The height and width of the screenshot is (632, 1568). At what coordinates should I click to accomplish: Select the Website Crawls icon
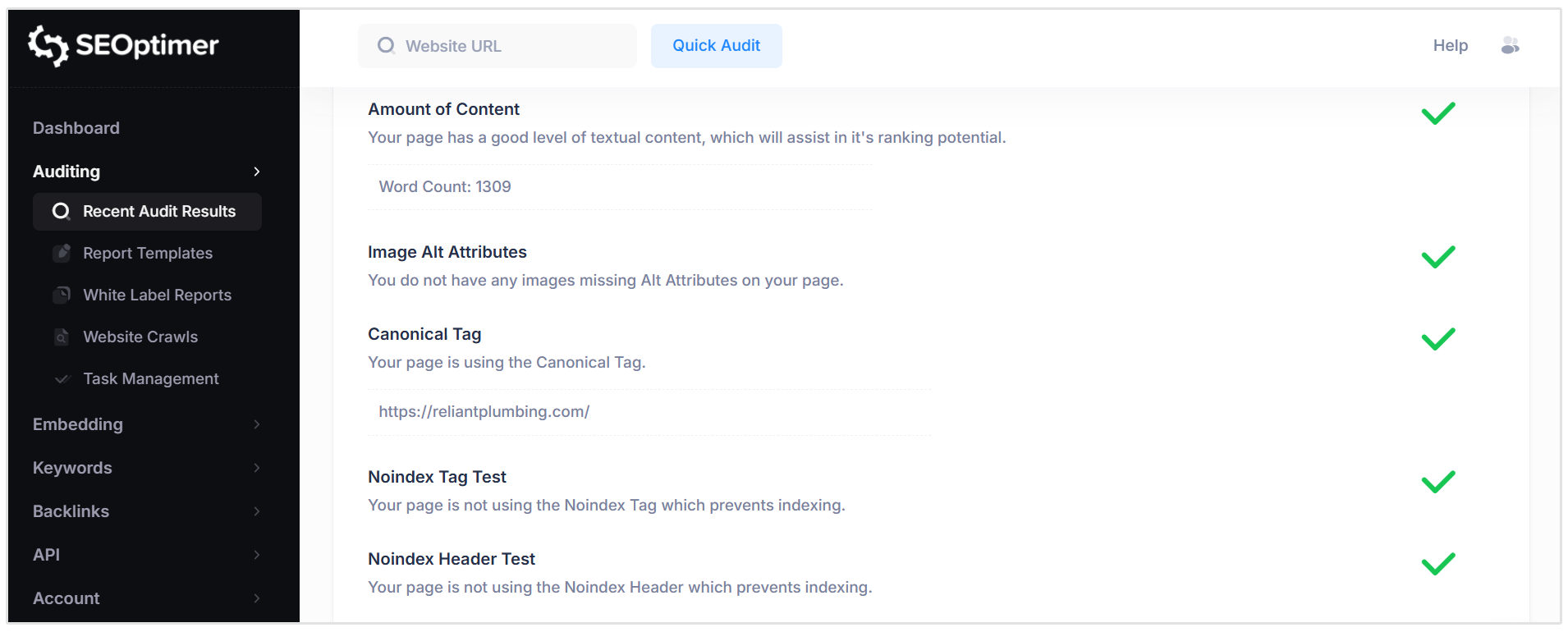[x=62, y=337]
